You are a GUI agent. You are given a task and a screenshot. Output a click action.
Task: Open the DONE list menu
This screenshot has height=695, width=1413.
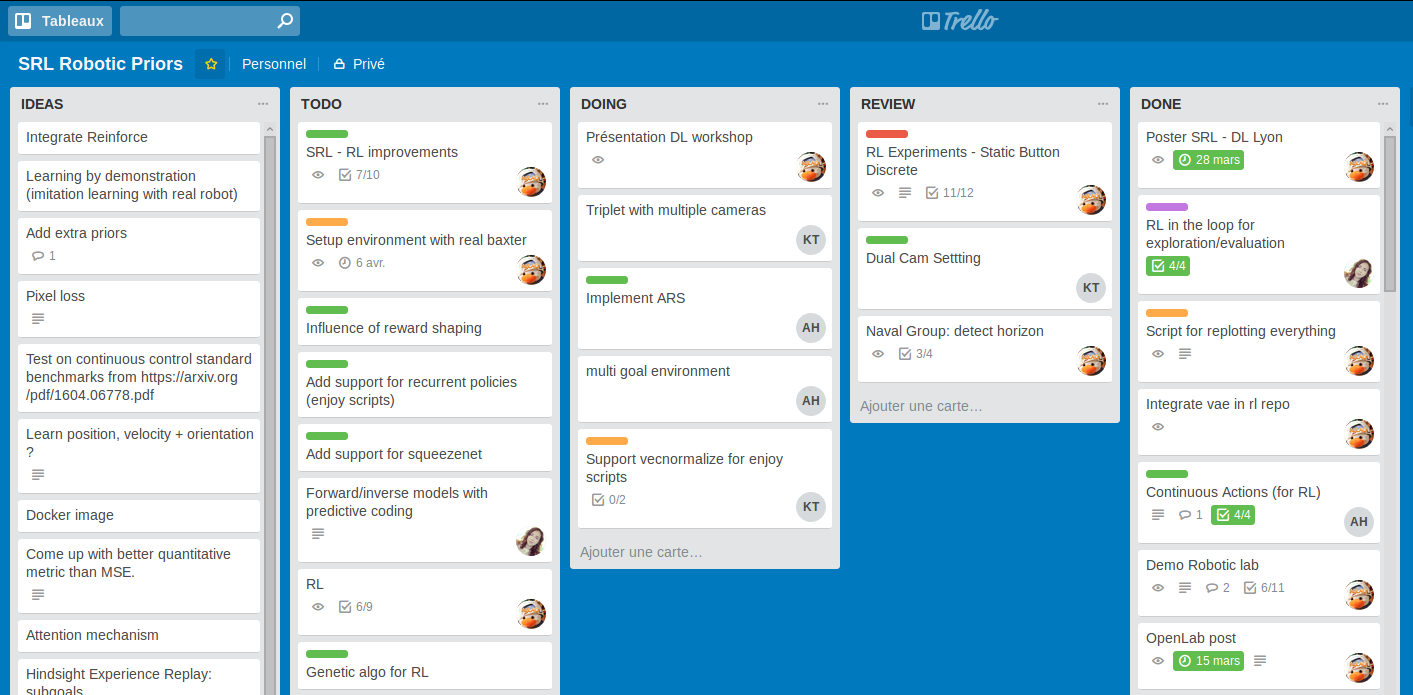[1383, 104]
